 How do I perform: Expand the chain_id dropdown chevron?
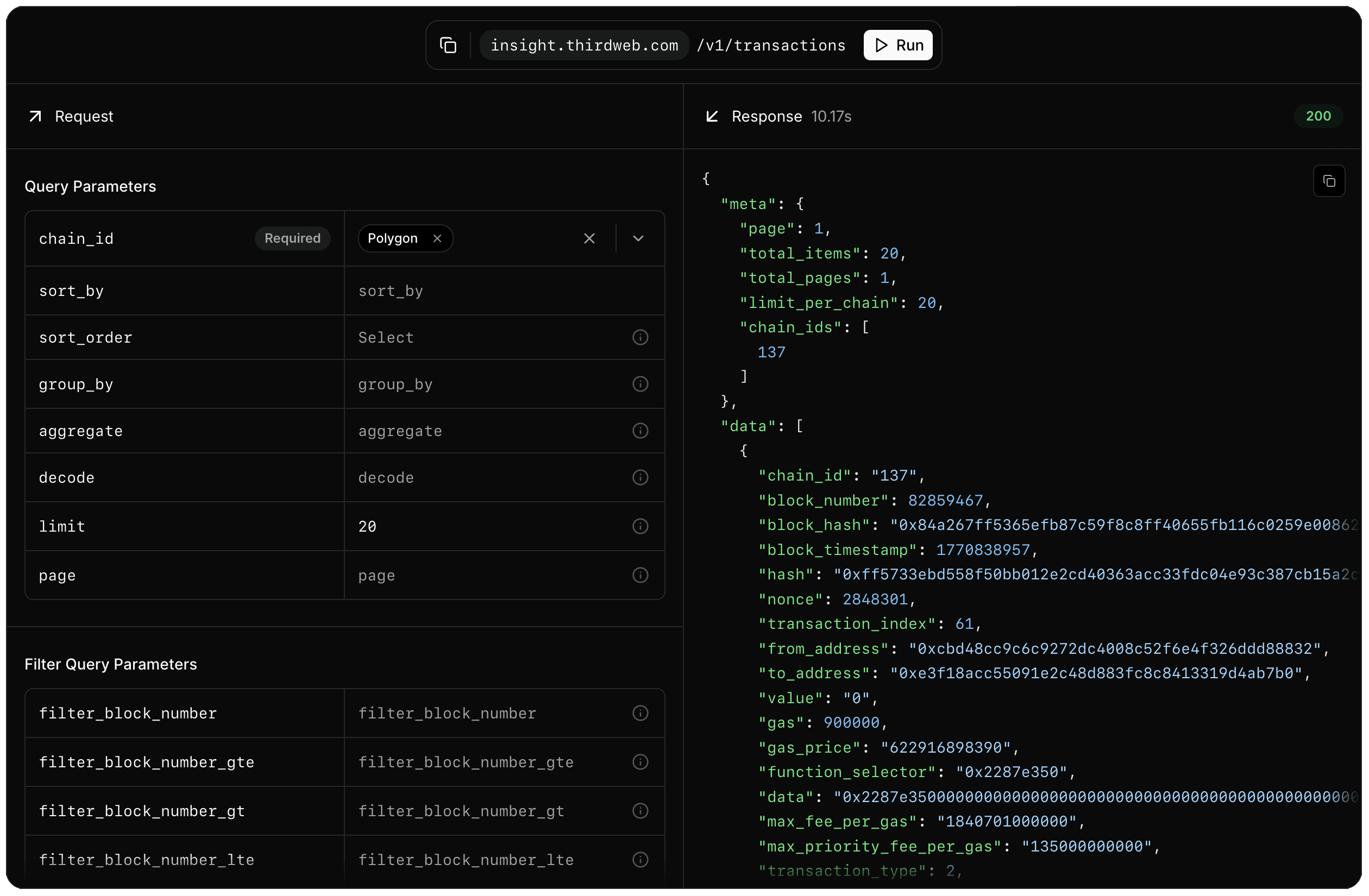pyautogui.click(x=638, y=239)
